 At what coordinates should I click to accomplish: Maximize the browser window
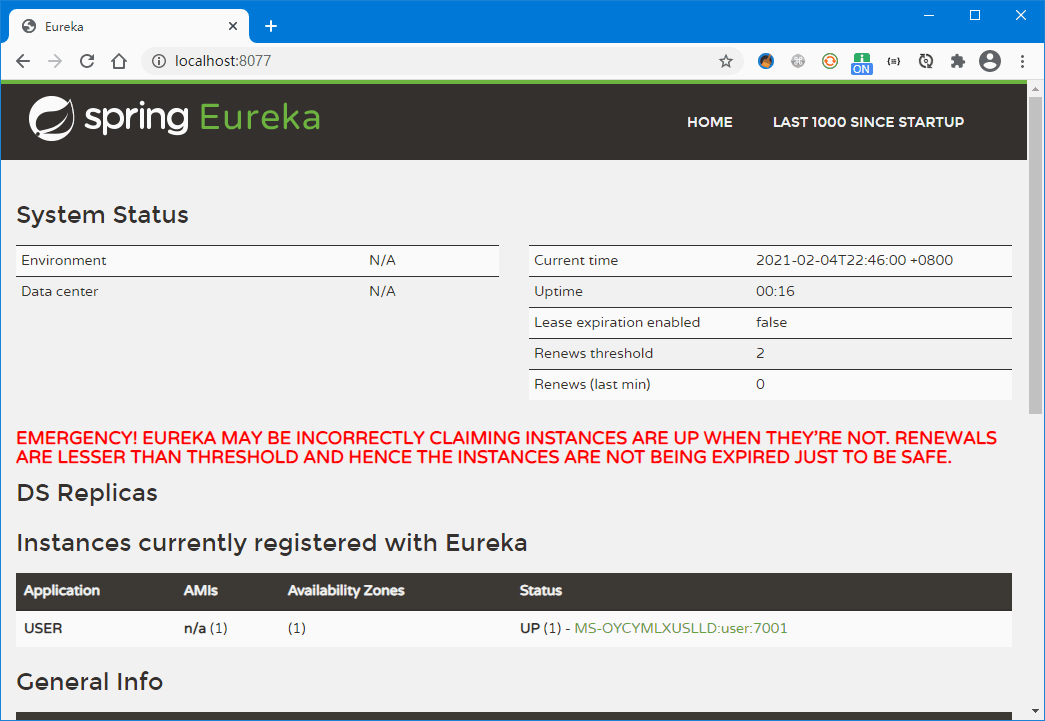(x=975, y=15)
